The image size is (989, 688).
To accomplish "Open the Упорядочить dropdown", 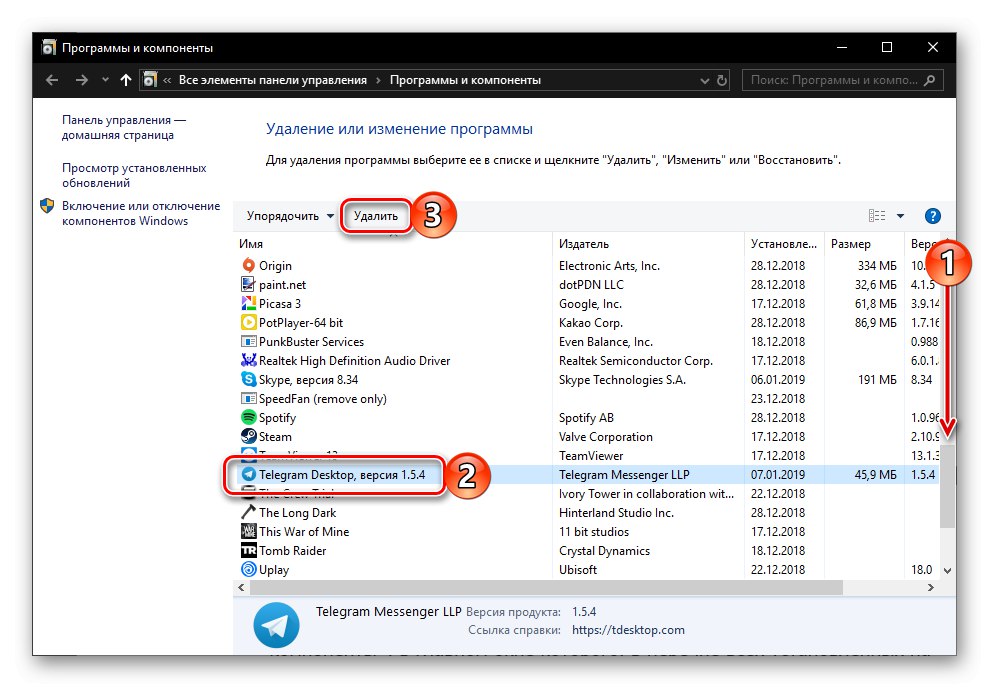I will [290, 216].
